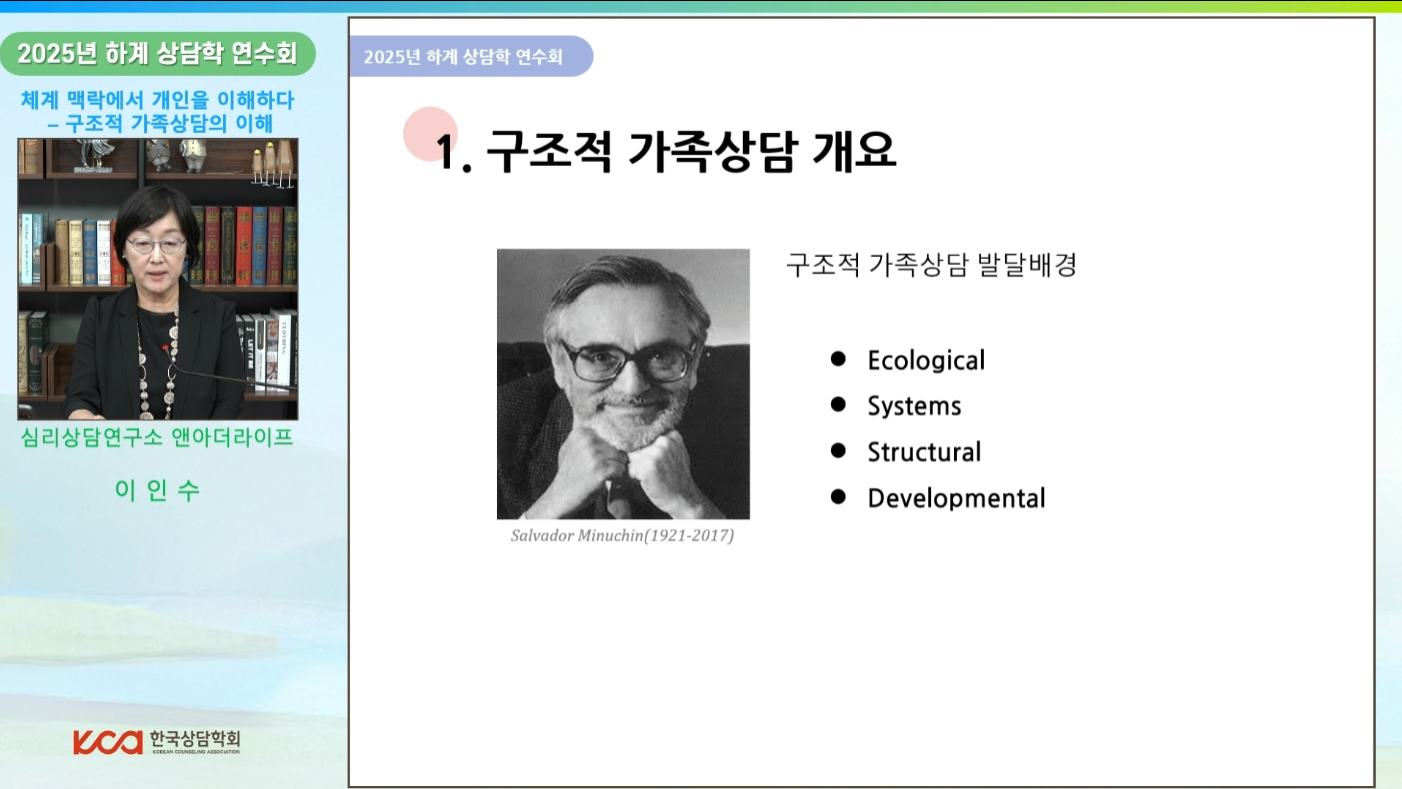The image size is (1402, 789).
Task: Click the 한국상담학회 text beside the logo
Action: [195, 741]
